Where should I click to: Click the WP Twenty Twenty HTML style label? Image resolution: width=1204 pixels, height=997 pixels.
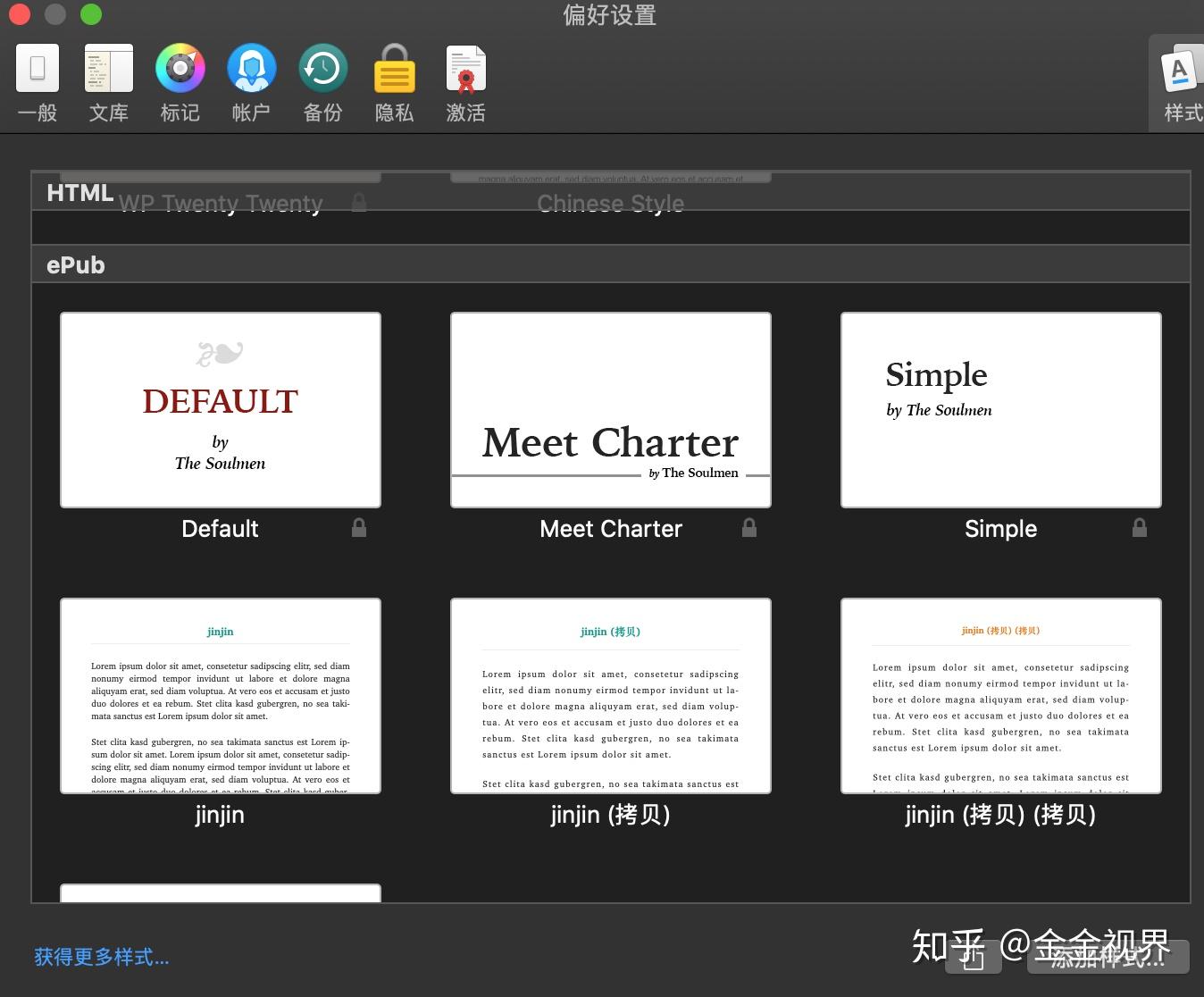pos(221,204)
